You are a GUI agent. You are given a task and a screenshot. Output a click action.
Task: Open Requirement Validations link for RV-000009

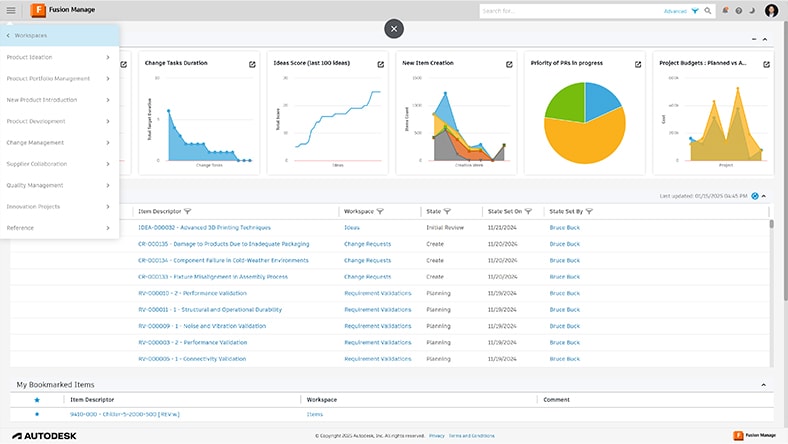377,326
